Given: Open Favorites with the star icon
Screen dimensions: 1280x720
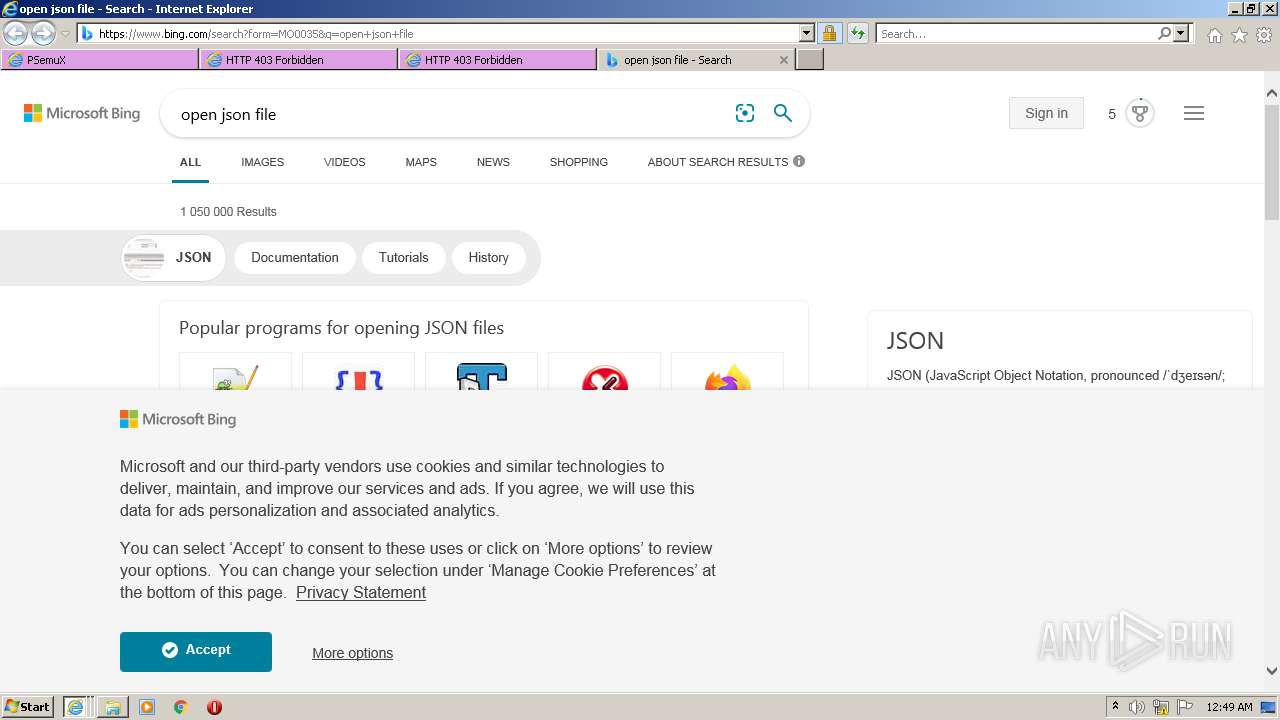Looking at the screenshot, I should 1239,35.
